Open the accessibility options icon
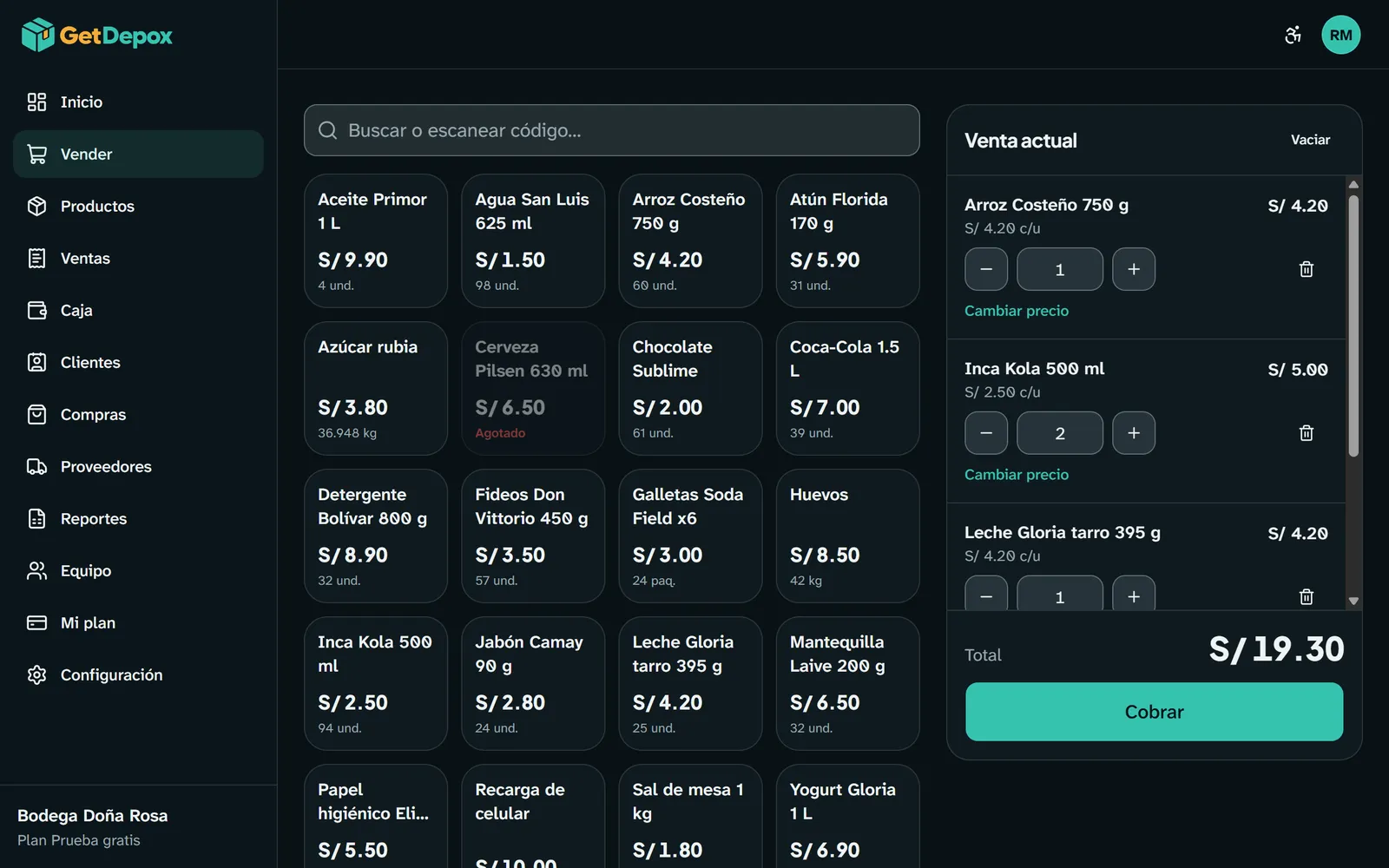This screenshot has width=1389, height=868. [x=1293, y=35]
